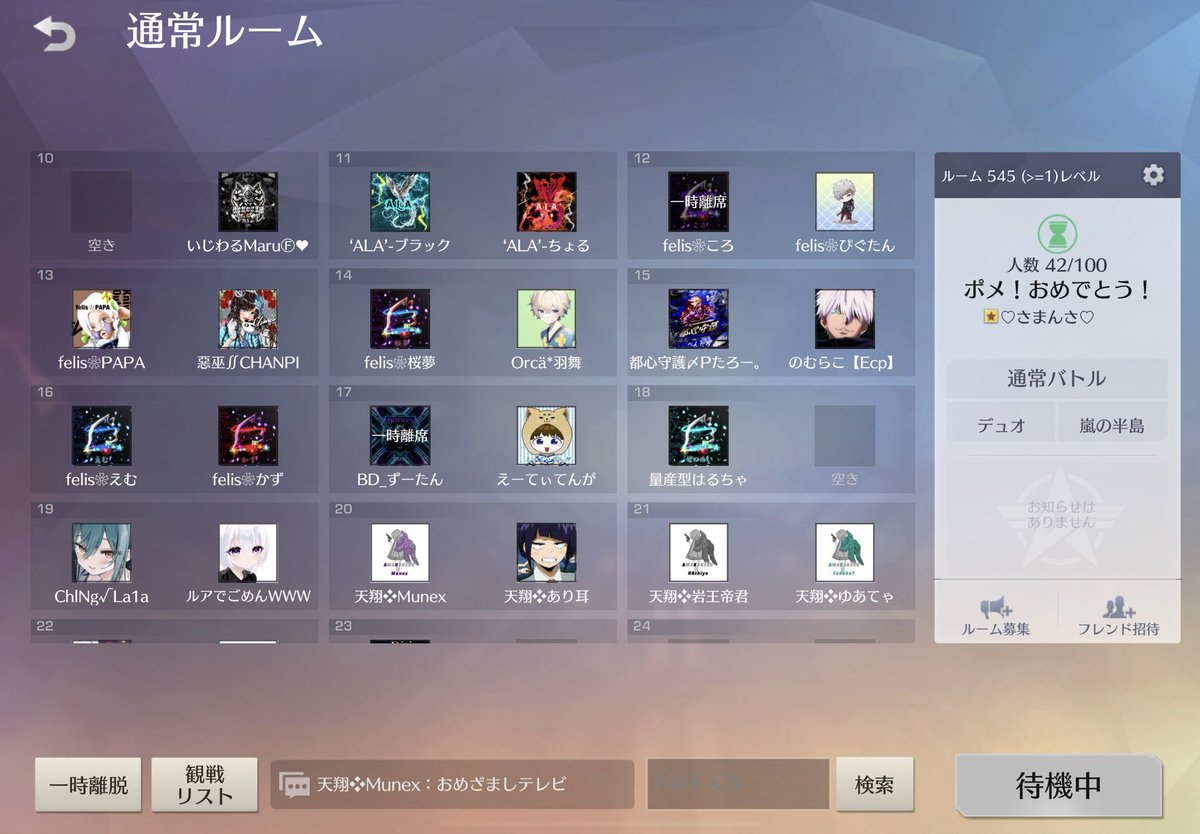Click the 検索 search button
The image size is (1200, 834).
[x=874, y=785]
